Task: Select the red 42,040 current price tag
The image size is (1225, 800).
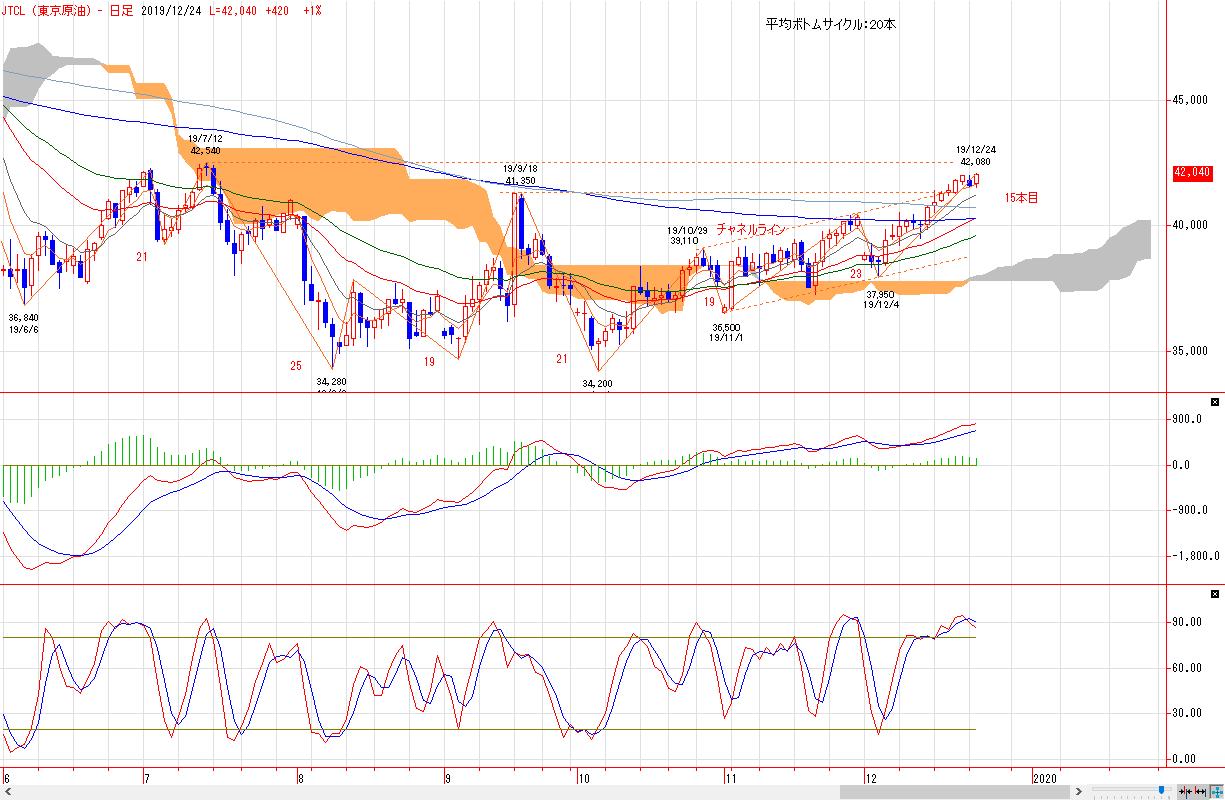Action: [x=1192, y=173]
